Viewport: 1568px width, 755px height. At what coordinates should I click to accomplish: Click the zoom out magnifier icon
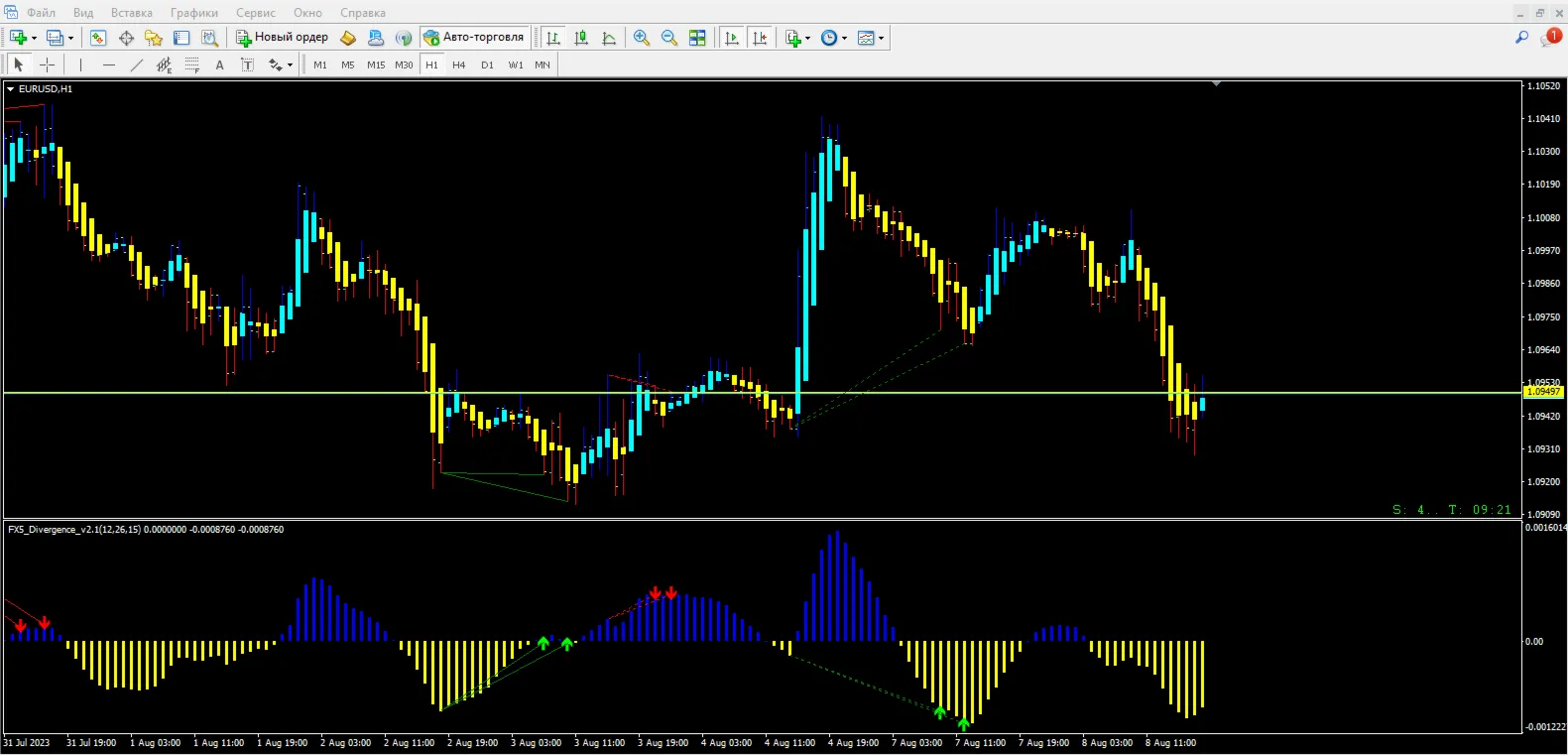(669, 38)
